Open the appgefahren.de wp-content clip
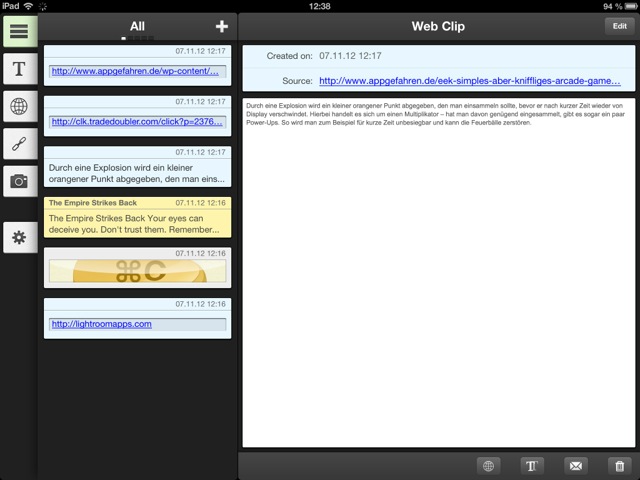 [137, 66]
